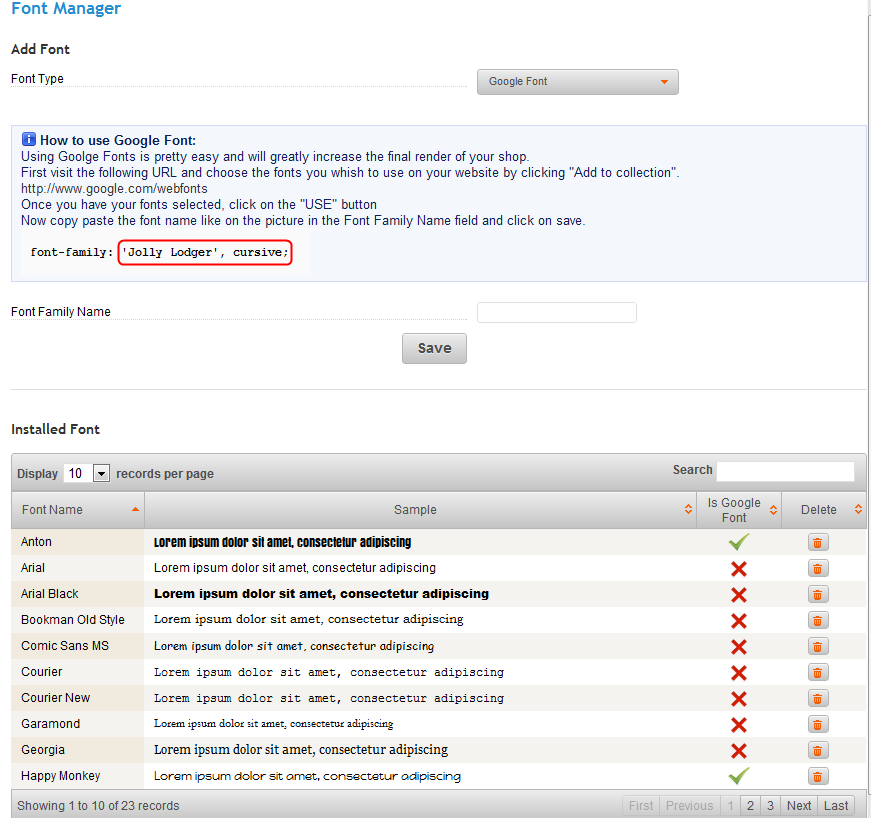The width and height of the screenshot is (871, 818).
Task: Focus the Font Family Name input
Action: pyautogui.click(x=557, y=313)
